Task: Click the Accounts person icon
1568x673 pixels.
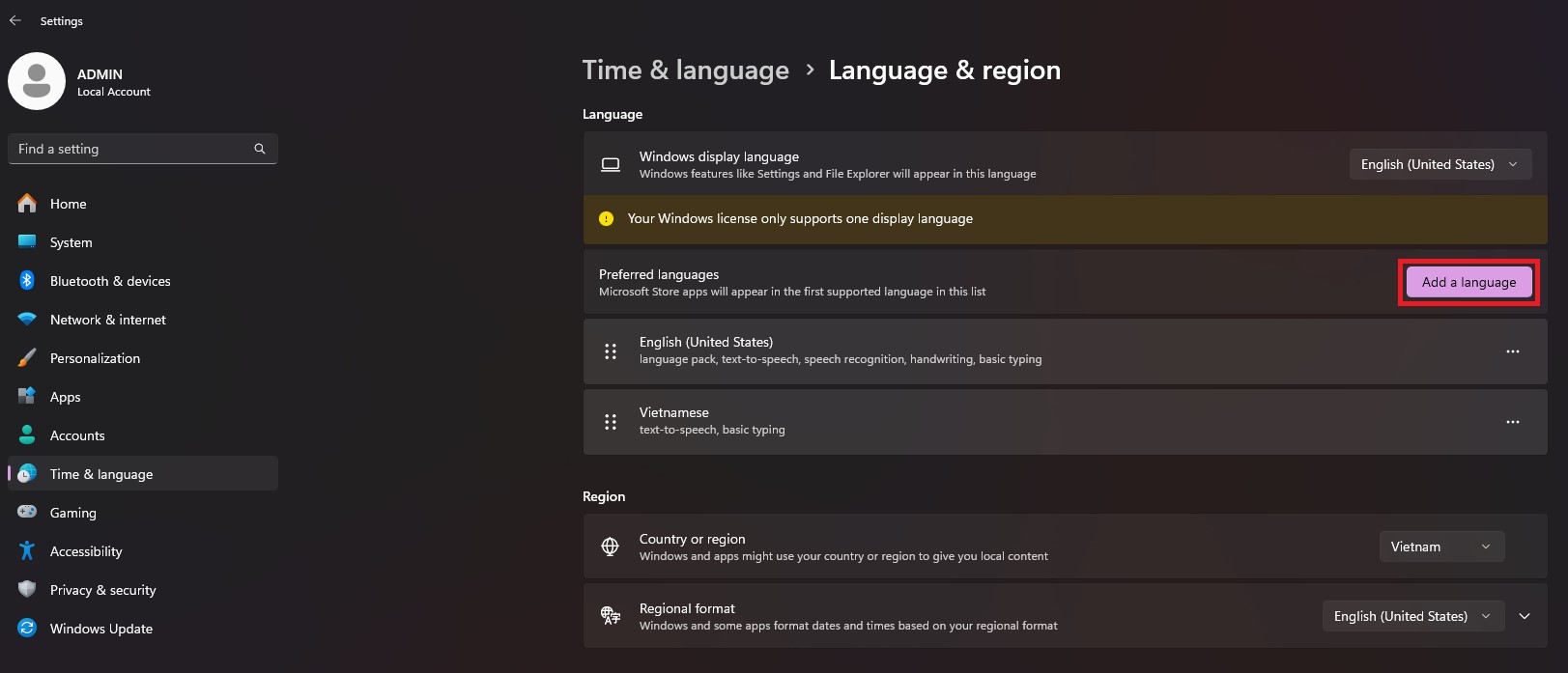Action: pyautogui.click(x=27, y=435)
